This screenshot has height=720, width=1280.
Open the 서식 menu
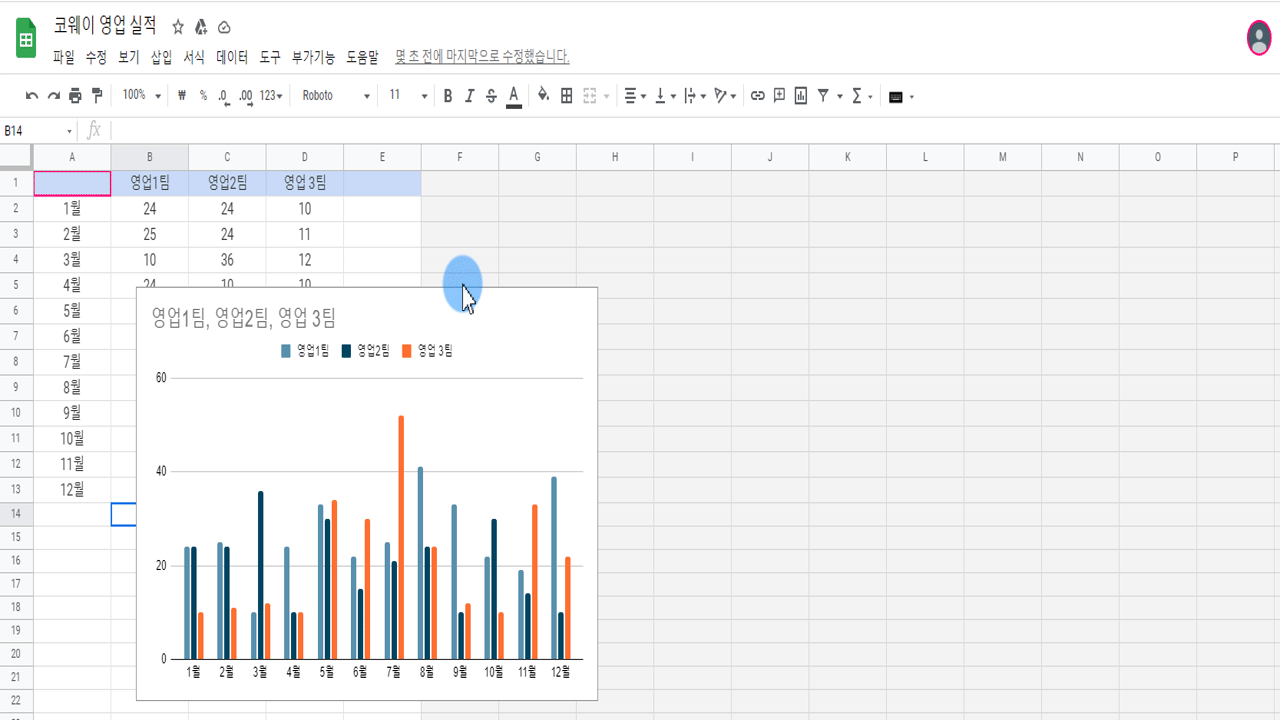(194, 58)
